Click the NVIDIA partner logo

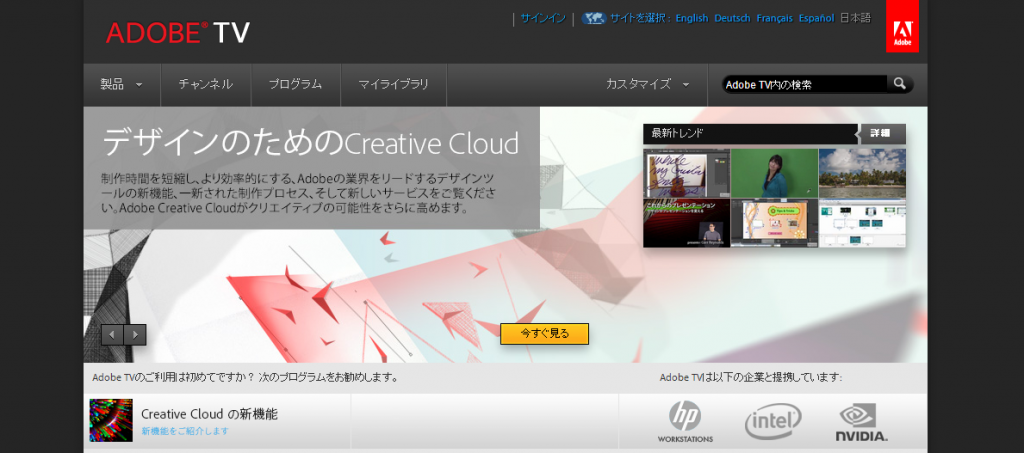point(861,422)
